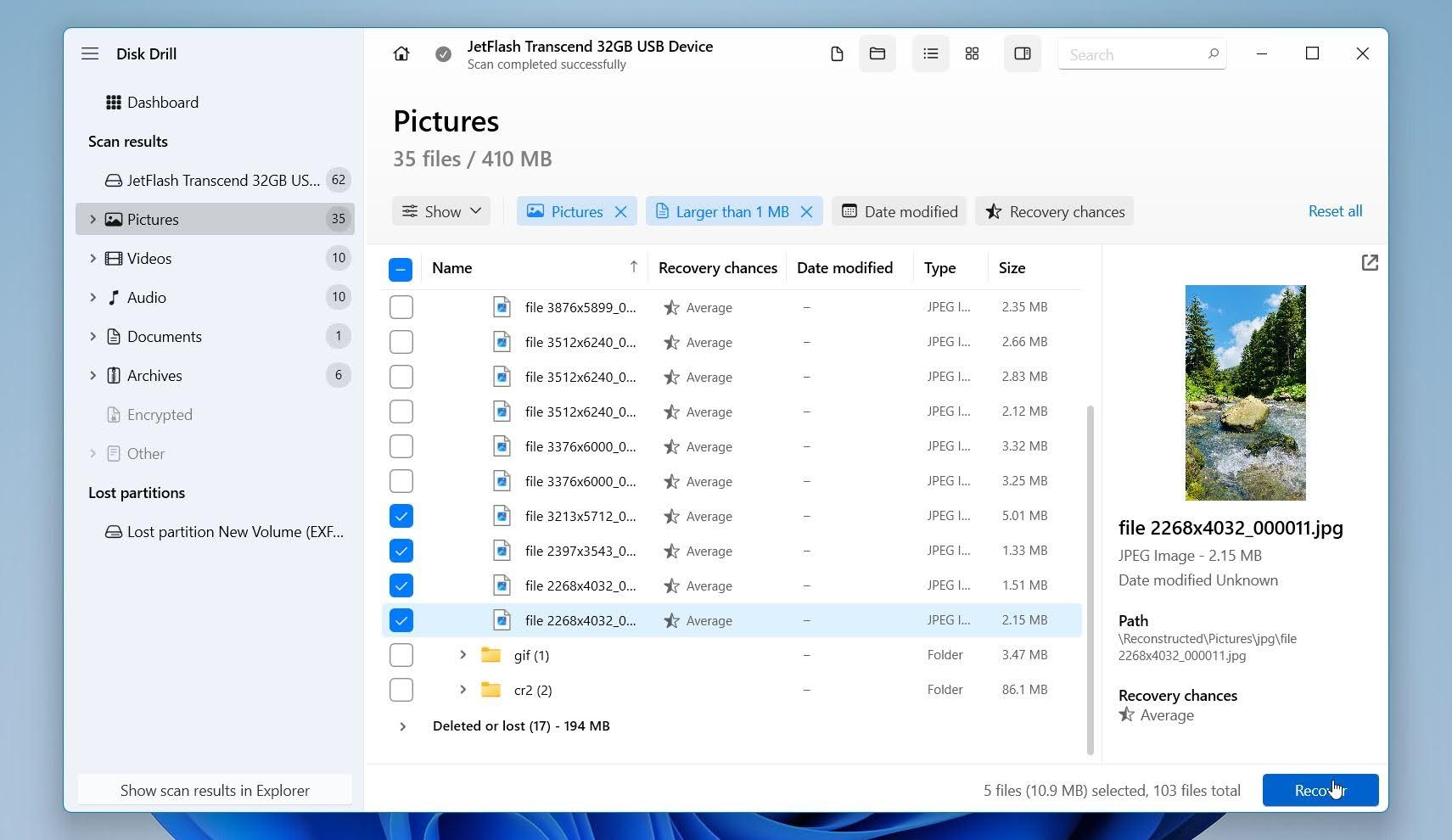Image resolution: width=1452 pixels, height=840 pixels.
Task: Open preview in external window icon
Action: [x=1370, y=263]
